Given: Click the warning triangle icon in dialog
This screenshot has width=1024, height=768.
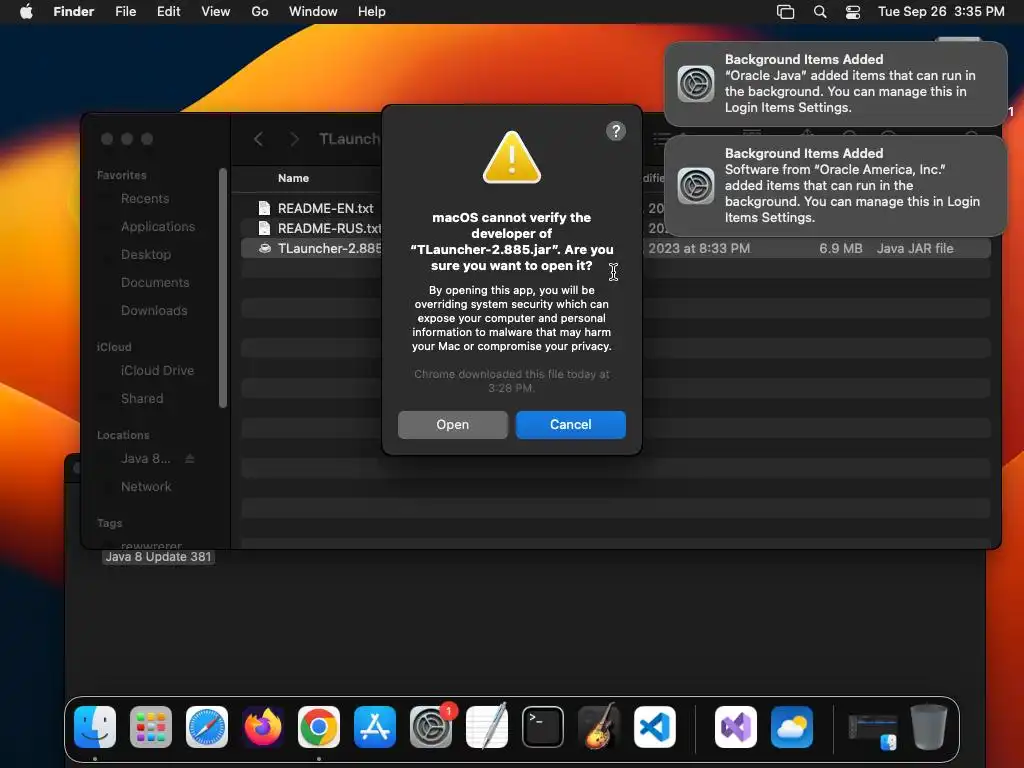Looking at the screenshot, I should (x=512, y=157).
